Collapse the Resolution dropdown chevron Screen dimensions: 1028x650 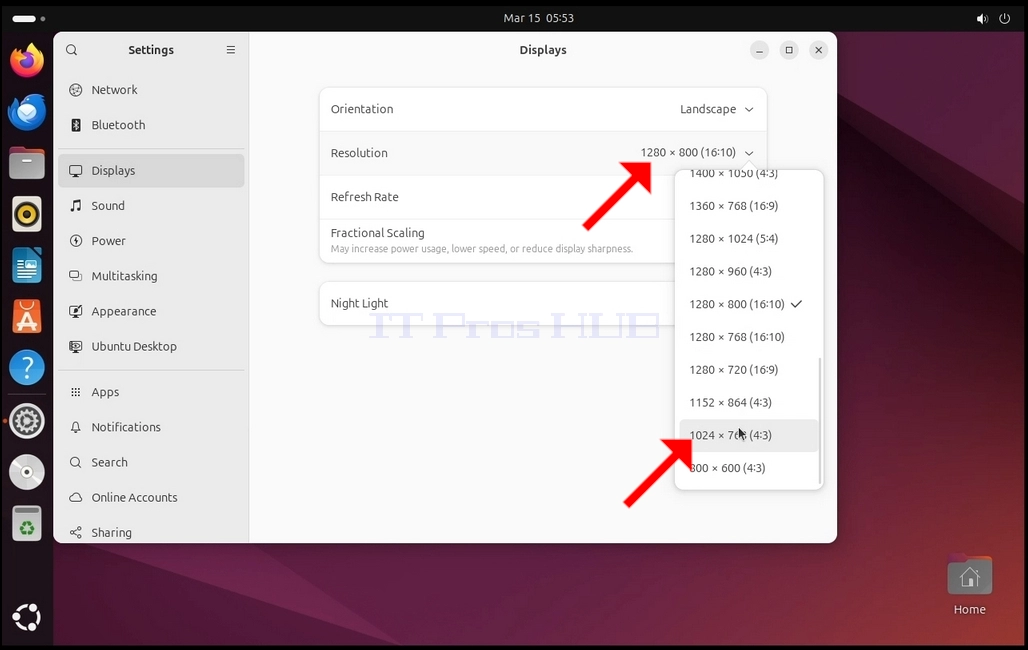tap(749, 153)
